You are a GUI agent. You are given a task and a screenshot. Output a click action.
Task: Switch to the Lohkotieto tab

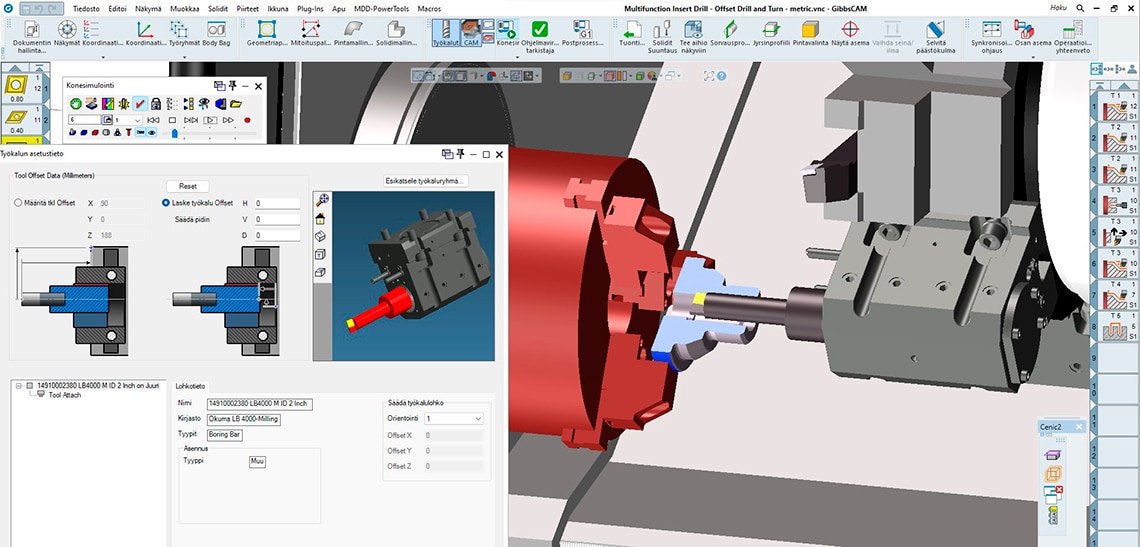click(190, 386)
